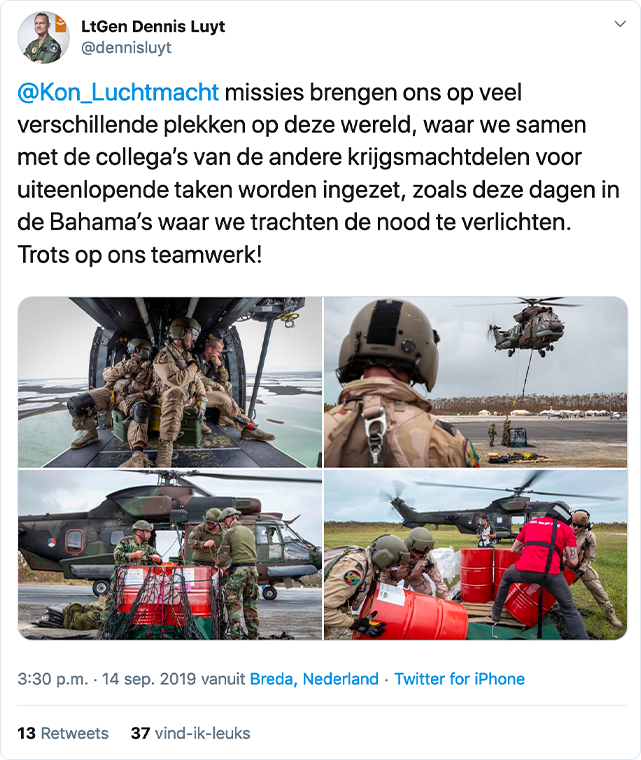The image size is (641, 760).
Task: Click the tweet body text
Action: tap(318, 173)
